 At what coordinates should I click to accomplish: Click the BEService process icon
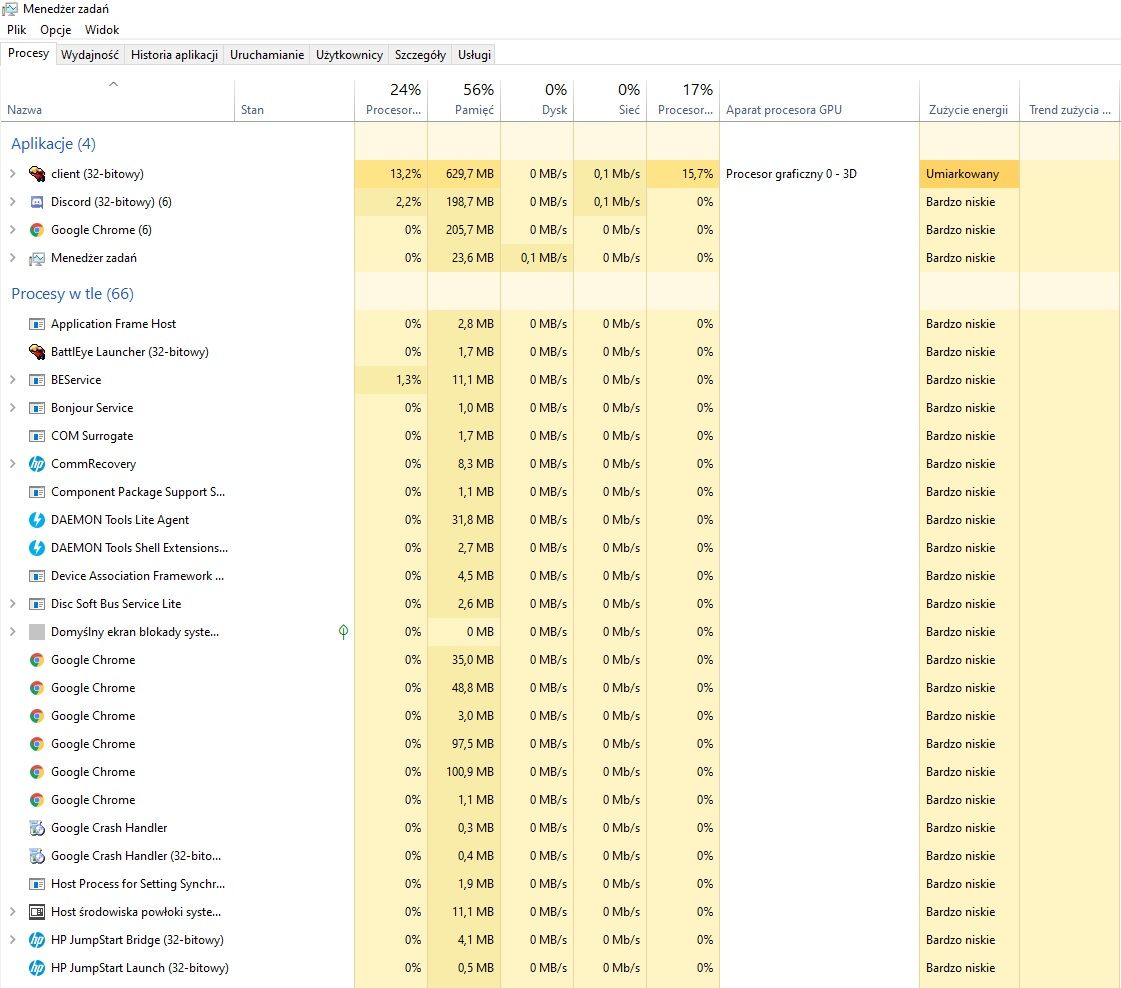36,380
